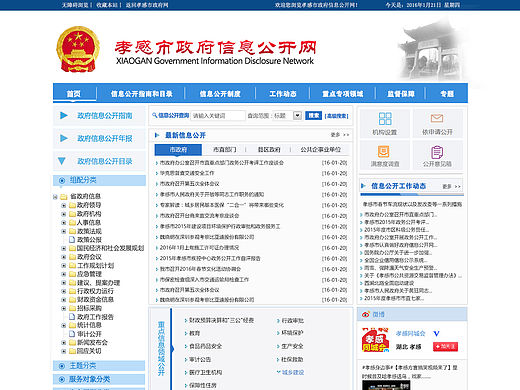The width and height of the screenshot is (520, 390).
Task: Expand the 政府领导 tree node
Action: click(x=64, y=205)
